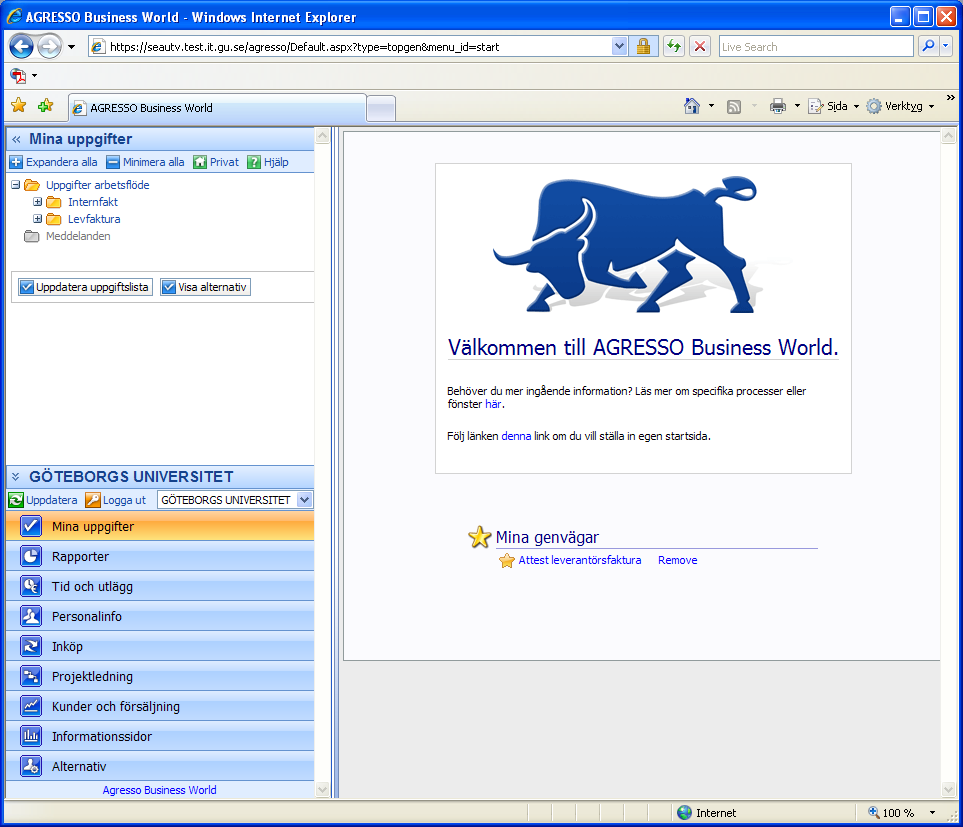This screenshot has width=963, height=827.
Task: Click the Live Search magnifier icon
Action: (x=929, y=47)
